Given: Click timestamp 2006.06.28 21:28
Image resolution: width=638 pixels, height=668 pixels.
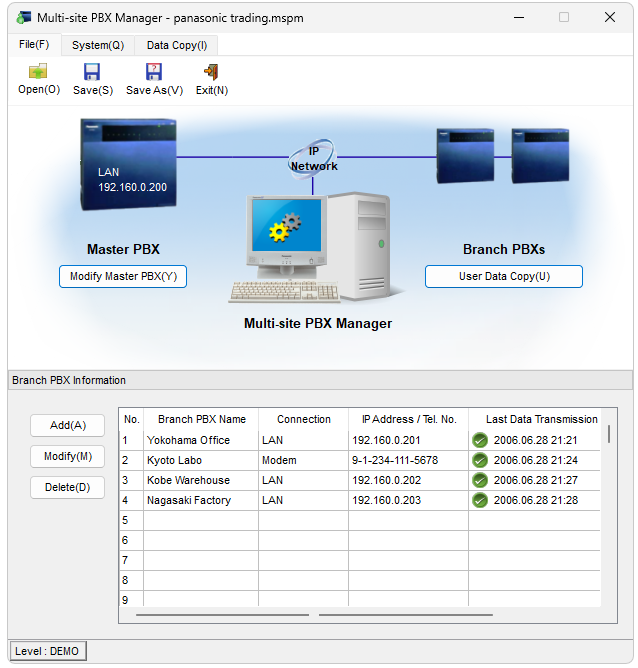Looking at the screenshot, I should [535, 500].
